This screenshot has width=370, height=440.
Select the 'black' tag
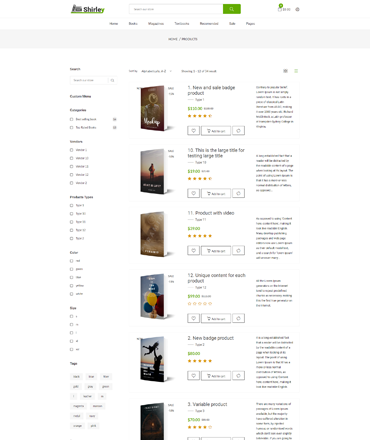[76, 377]
